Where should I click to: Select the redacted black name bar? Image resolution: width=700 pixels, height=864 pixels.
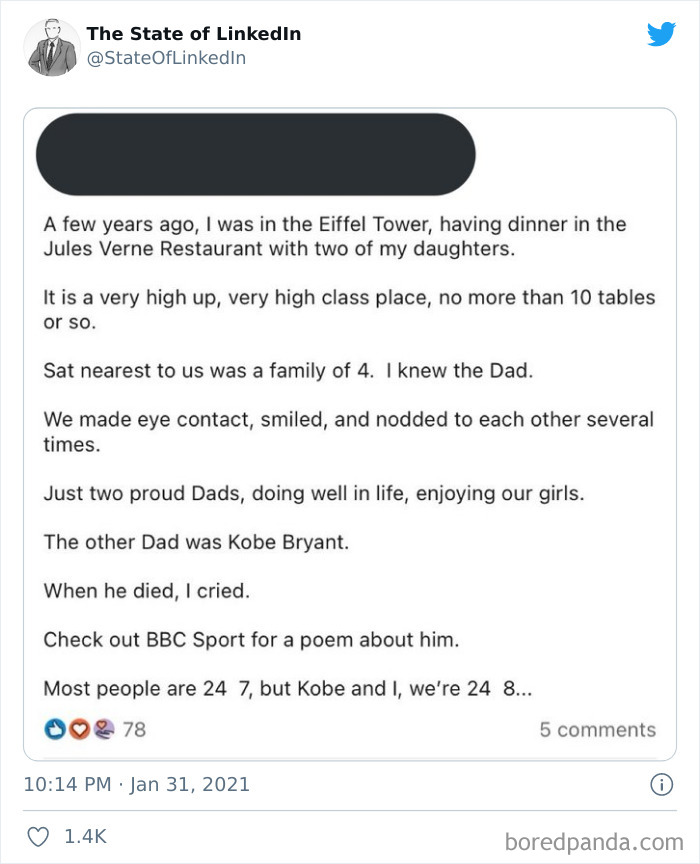click(255, 154)
